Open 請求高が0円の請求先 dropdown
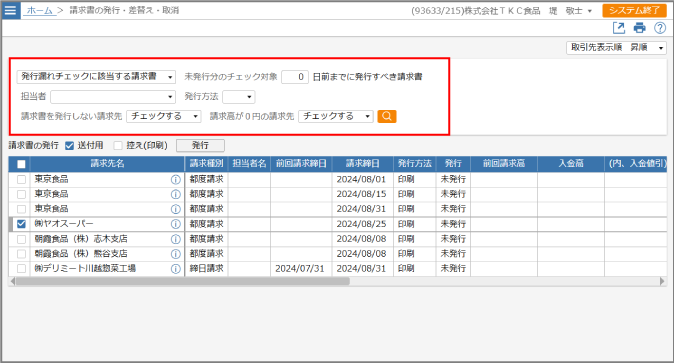 point(336,116)
